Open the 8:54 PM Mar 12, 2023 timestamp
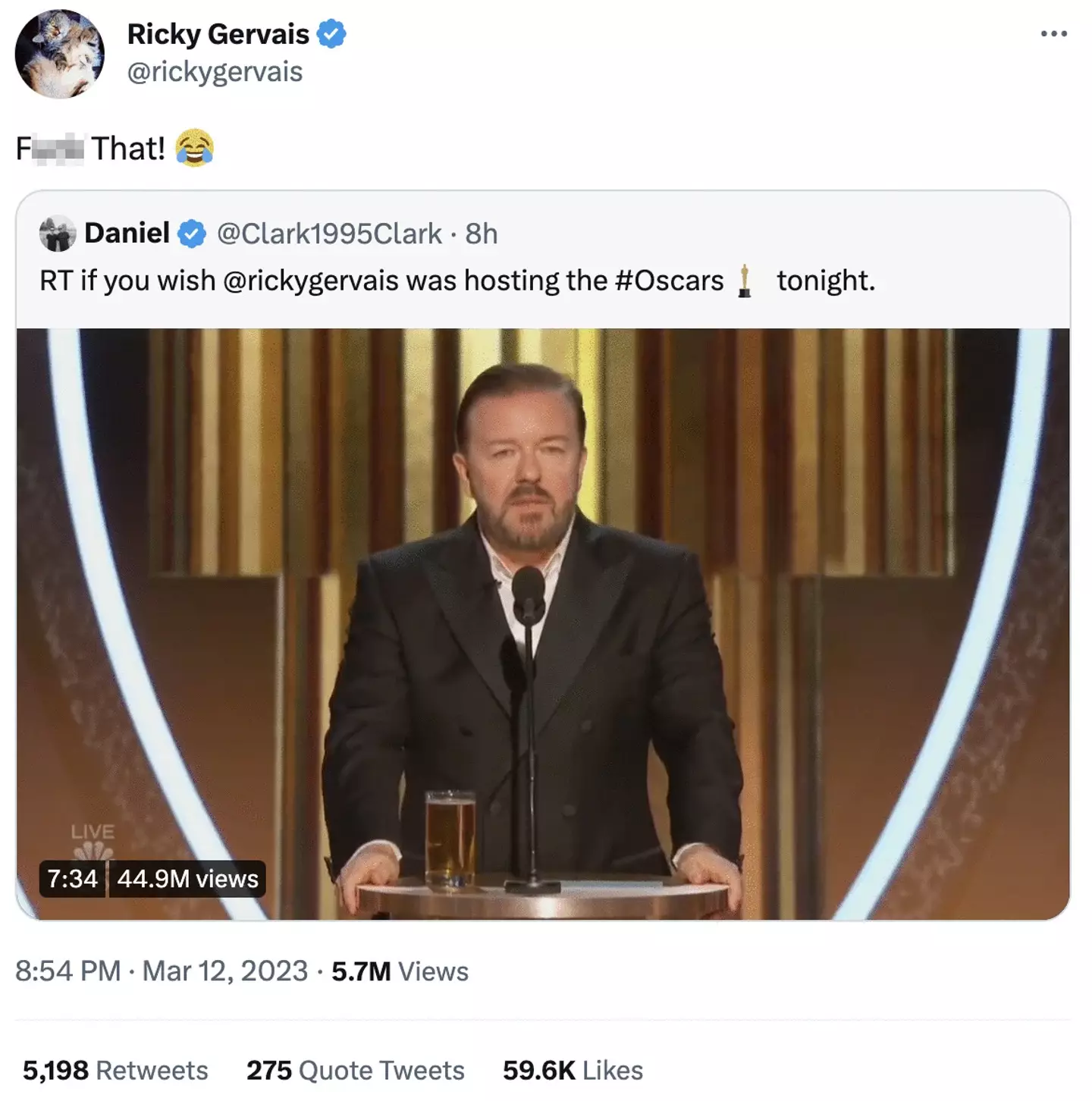The height and width of the screenshot is (1101, 1092). pos(162,971)
